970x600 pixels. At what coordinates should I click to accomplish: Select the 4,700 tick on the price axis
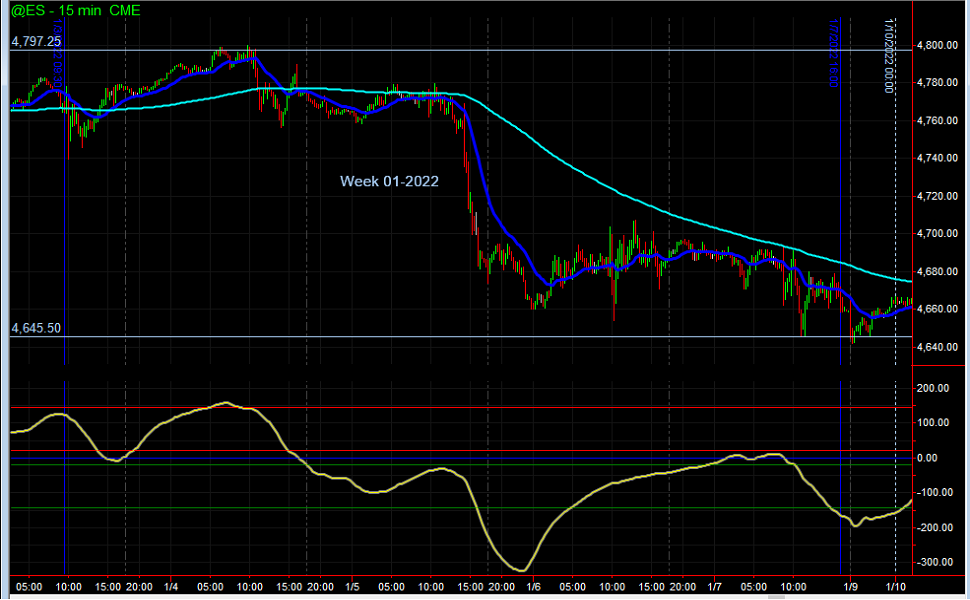(938, 234)
